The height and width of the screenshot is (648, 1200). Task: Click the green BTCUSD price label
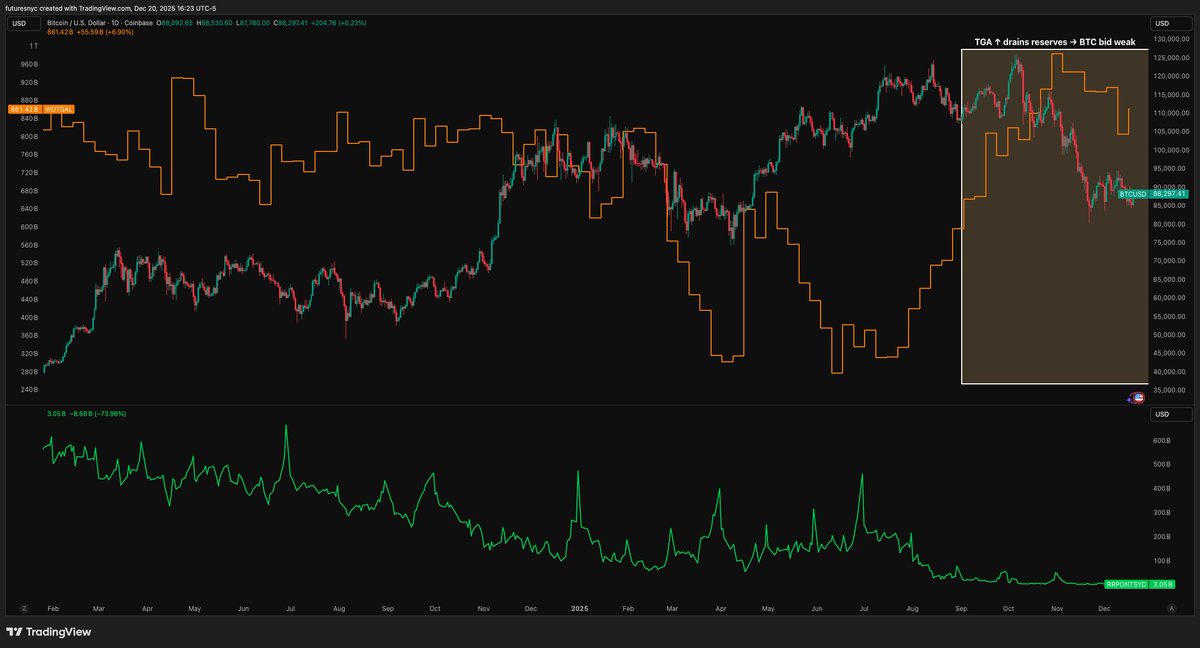[x=1132, y=194]
